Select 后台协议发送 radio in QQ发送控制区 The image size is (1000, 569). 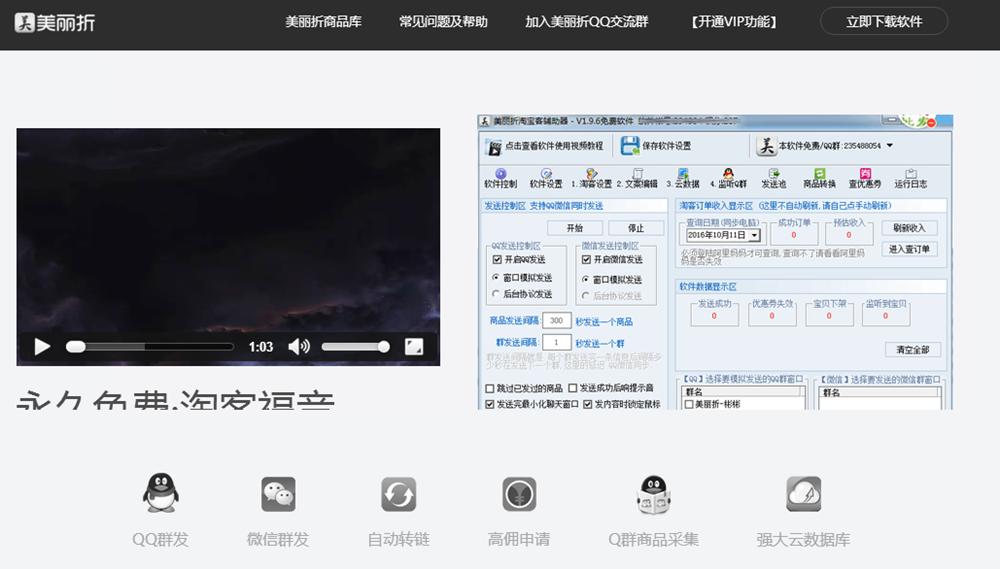(x=497, y=295)
